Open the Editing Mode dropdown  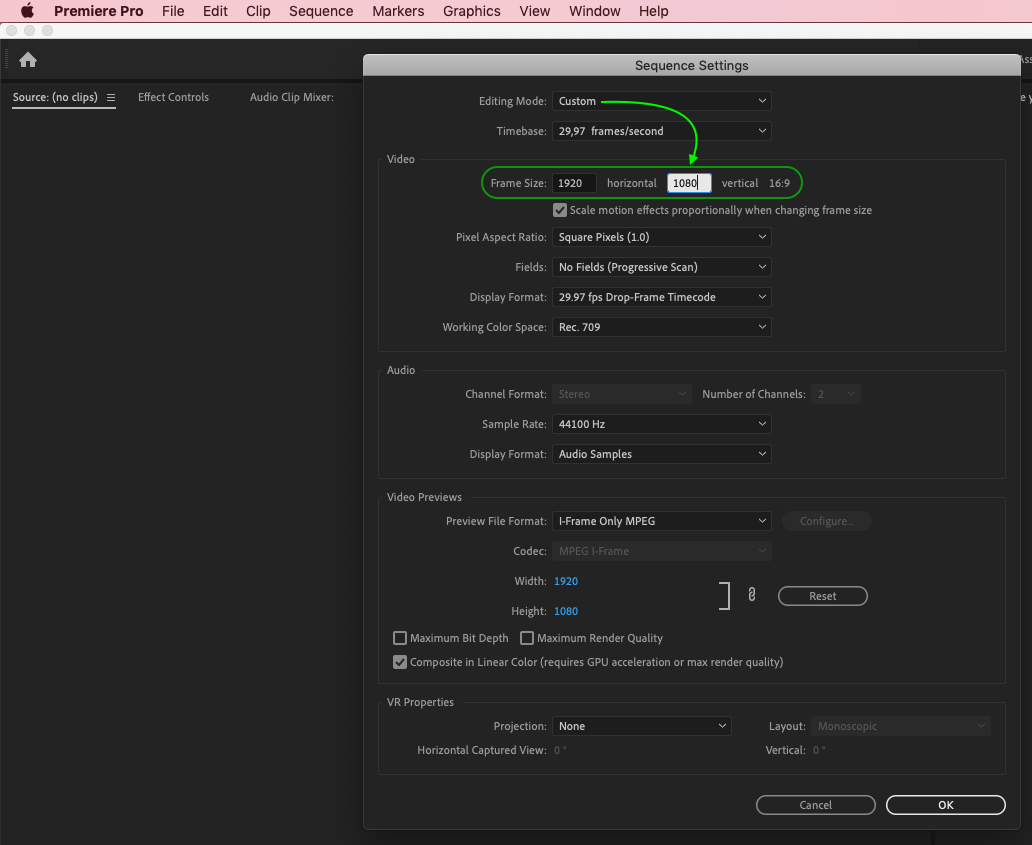pyautogui.click(x=661, y=100)
